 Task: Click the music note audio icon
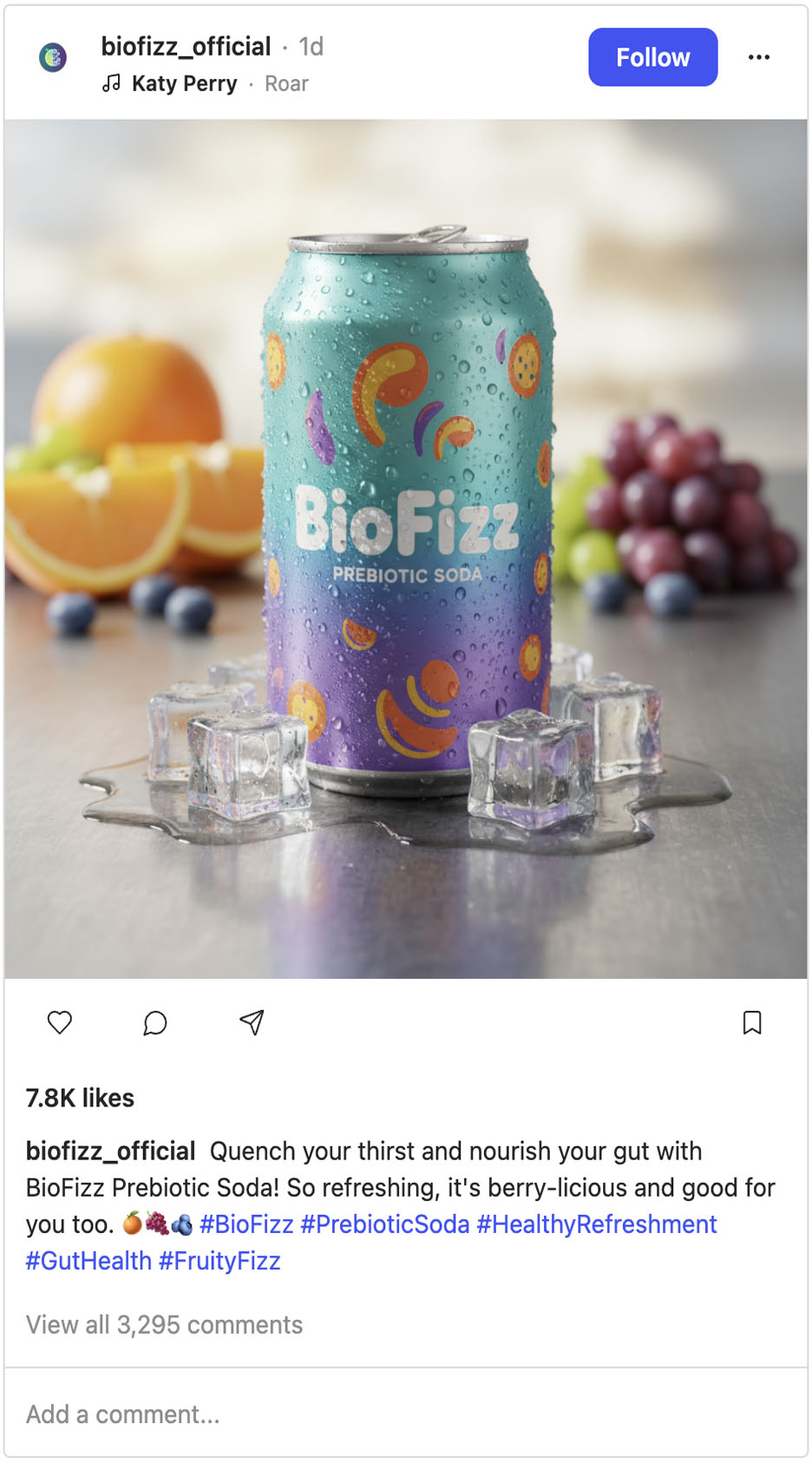111,83
